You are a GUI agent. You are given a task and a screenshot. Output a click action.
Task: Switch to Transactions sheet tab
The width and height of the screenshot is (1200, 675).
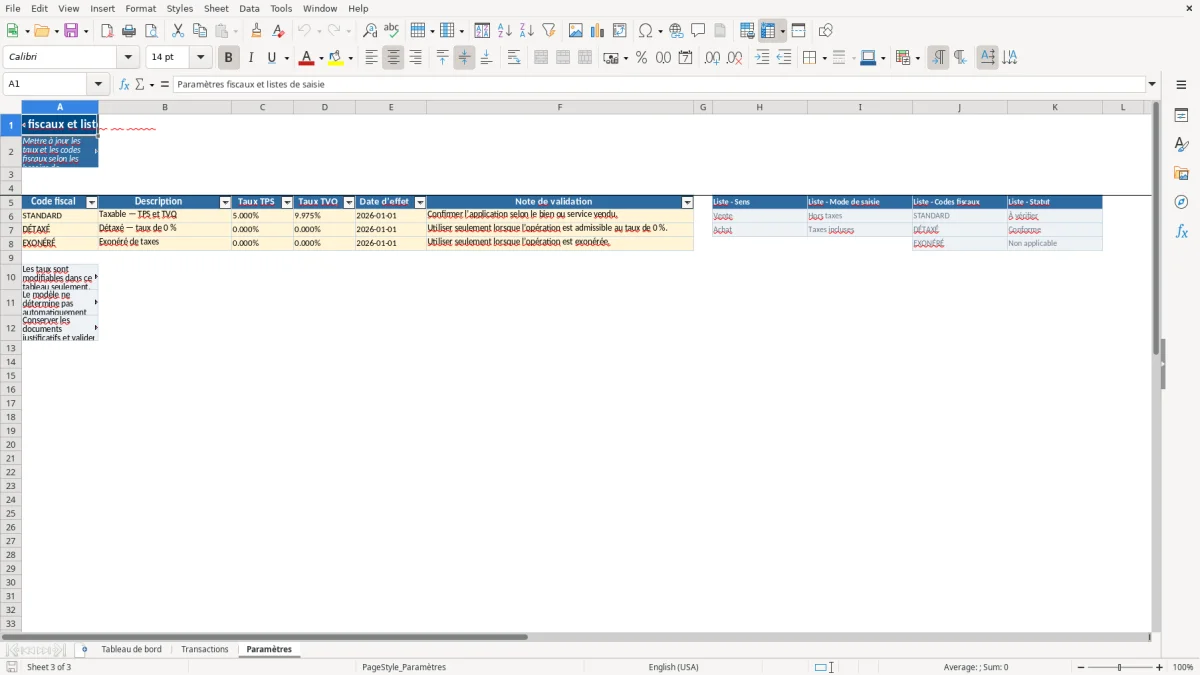tap(205, 649)
